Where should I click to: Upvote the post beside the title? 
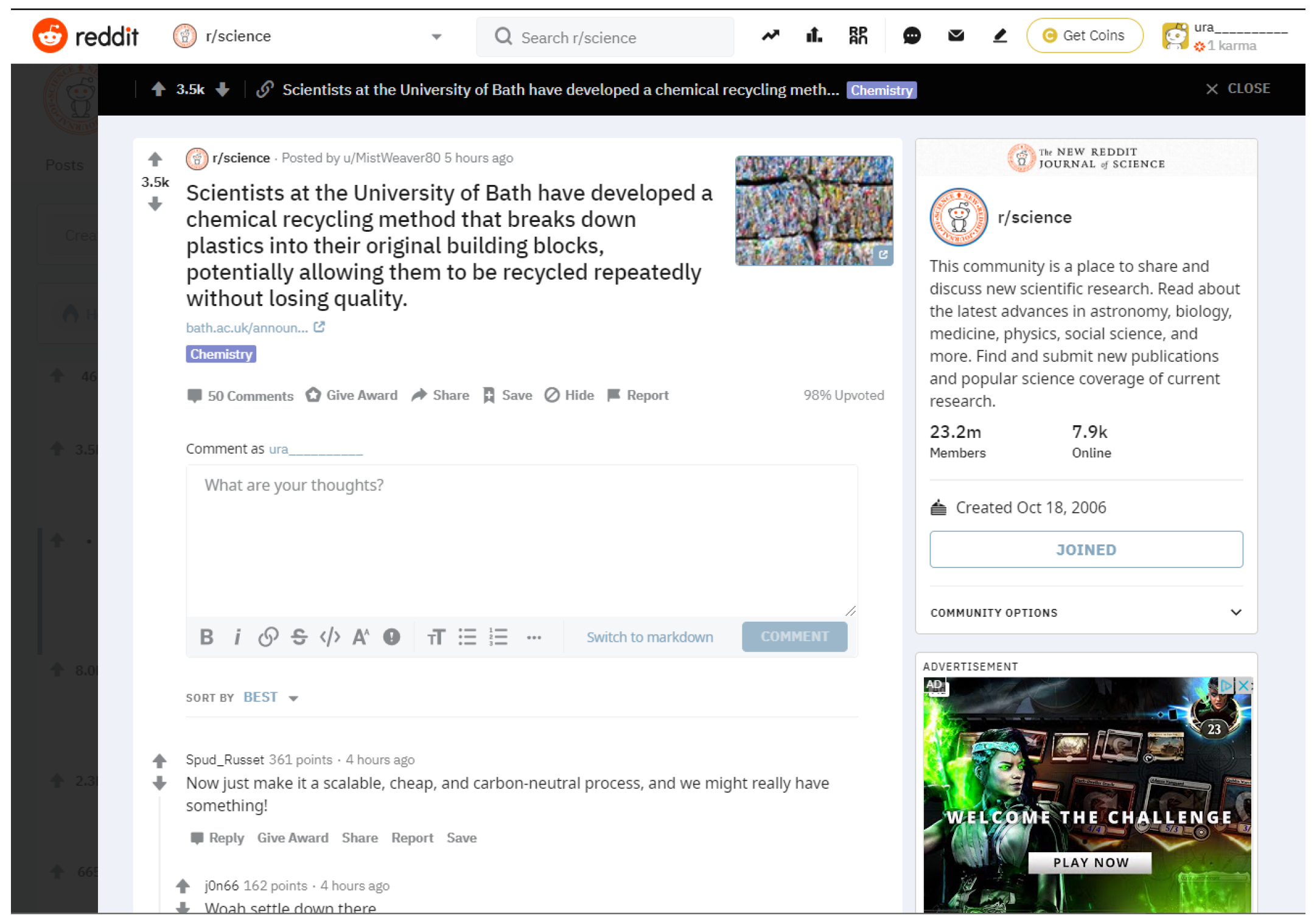click(x=155, y=159)
